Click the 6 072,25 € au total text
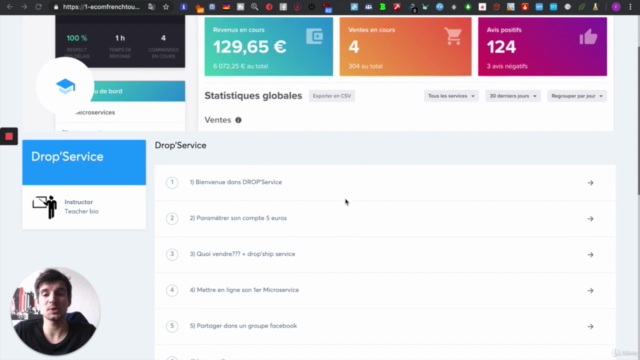 (x=240, y=66)
